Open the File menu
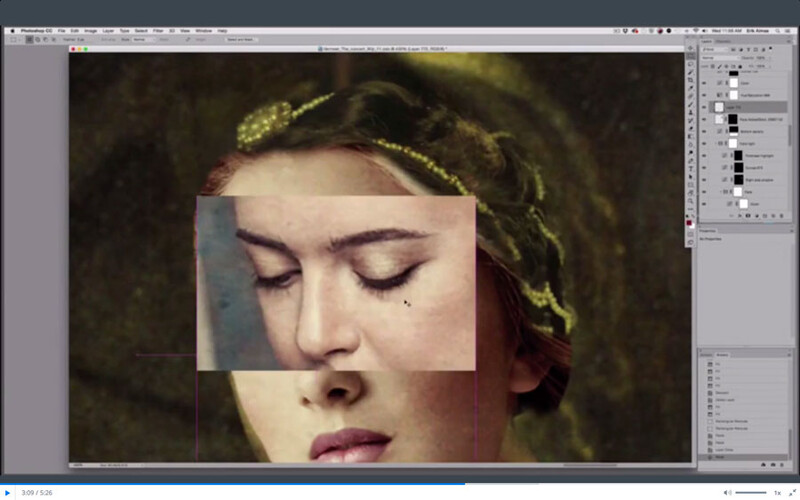Image resolution: width=800 pixels, height=500 pixels. click(x=61, y=31)
